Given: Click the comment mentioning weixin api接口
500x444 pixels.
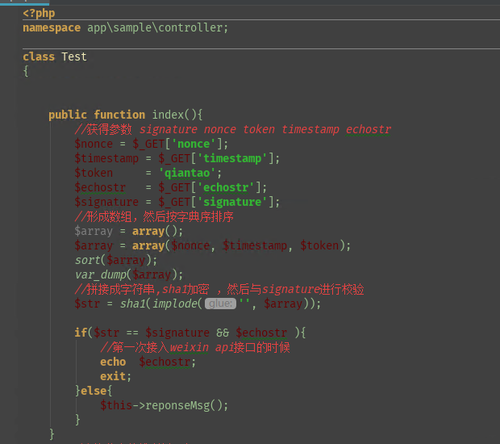Looking at the screenshot, I should [x=195, y=347].
